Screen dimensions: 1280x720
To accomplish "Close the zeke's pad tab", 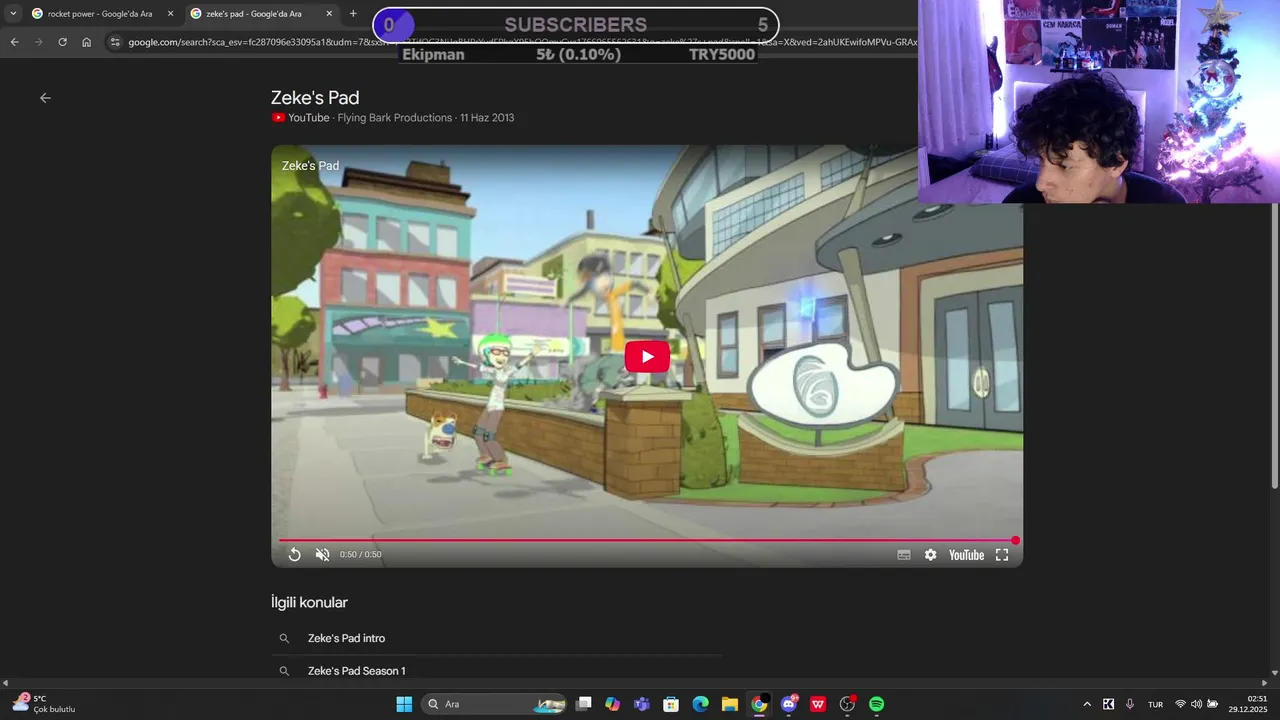I will 329,14.
